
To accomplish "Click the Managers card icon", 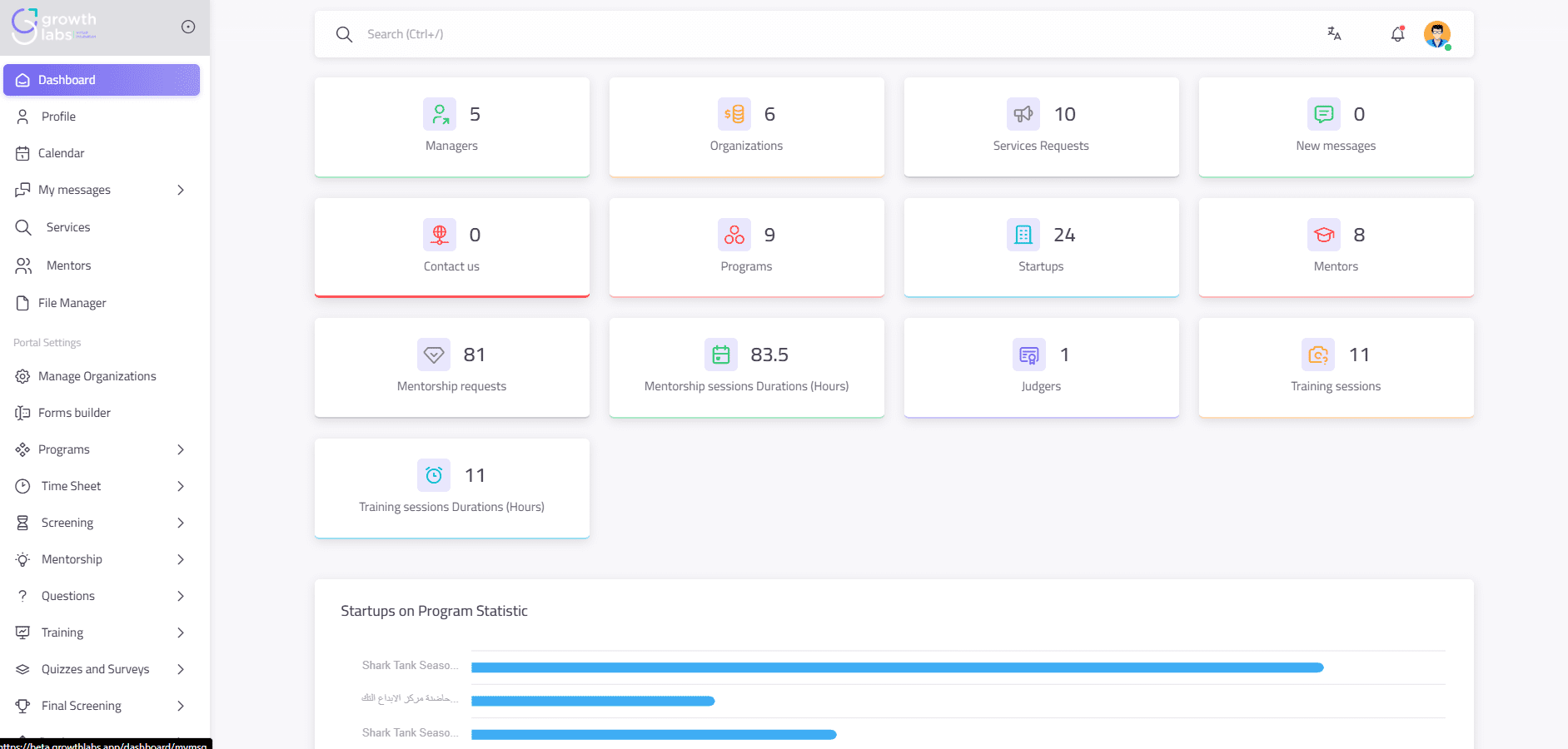I will [439, 114].
